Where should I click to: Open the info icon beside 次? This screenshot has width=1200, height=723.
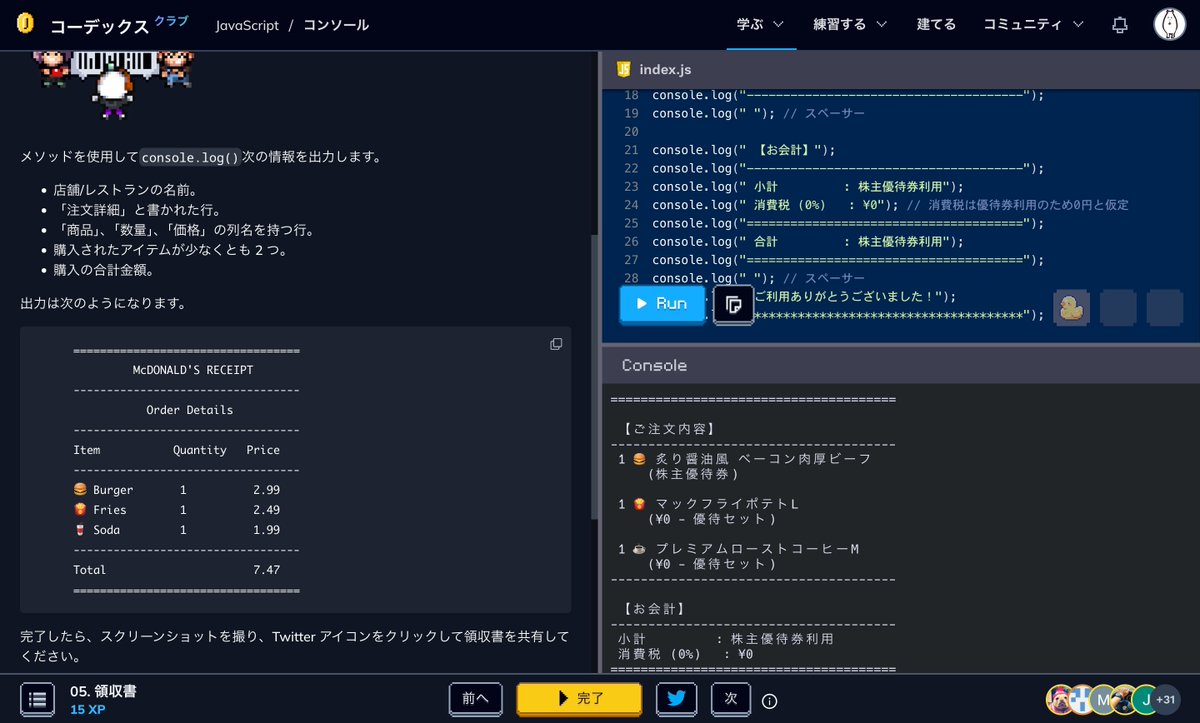click(769, 700)
